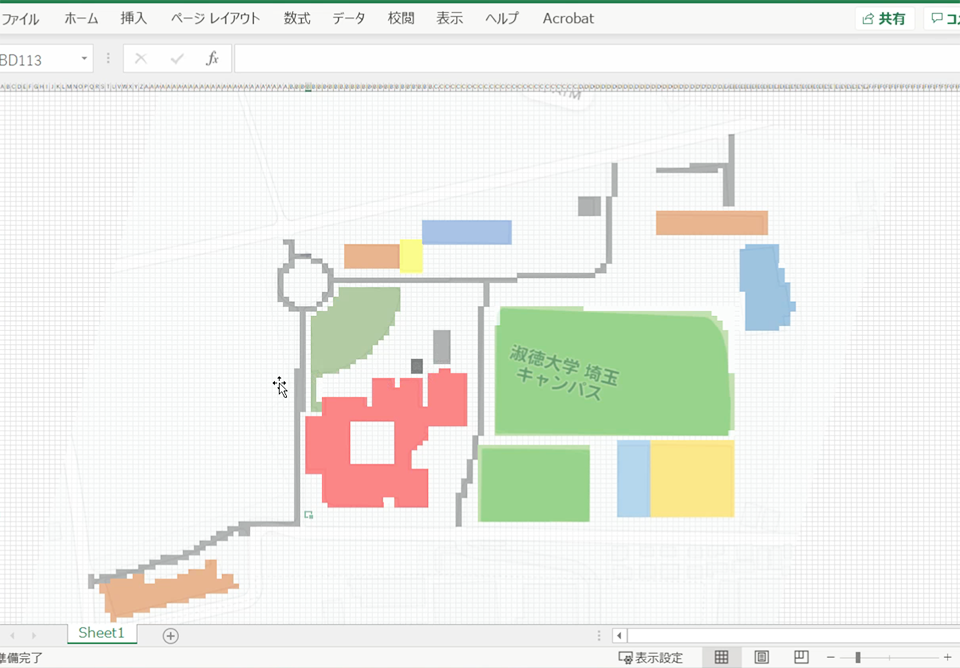This screenshot has height=668, width=960.
Task: Switch to Normal view icon
Action: click(722, 658)
